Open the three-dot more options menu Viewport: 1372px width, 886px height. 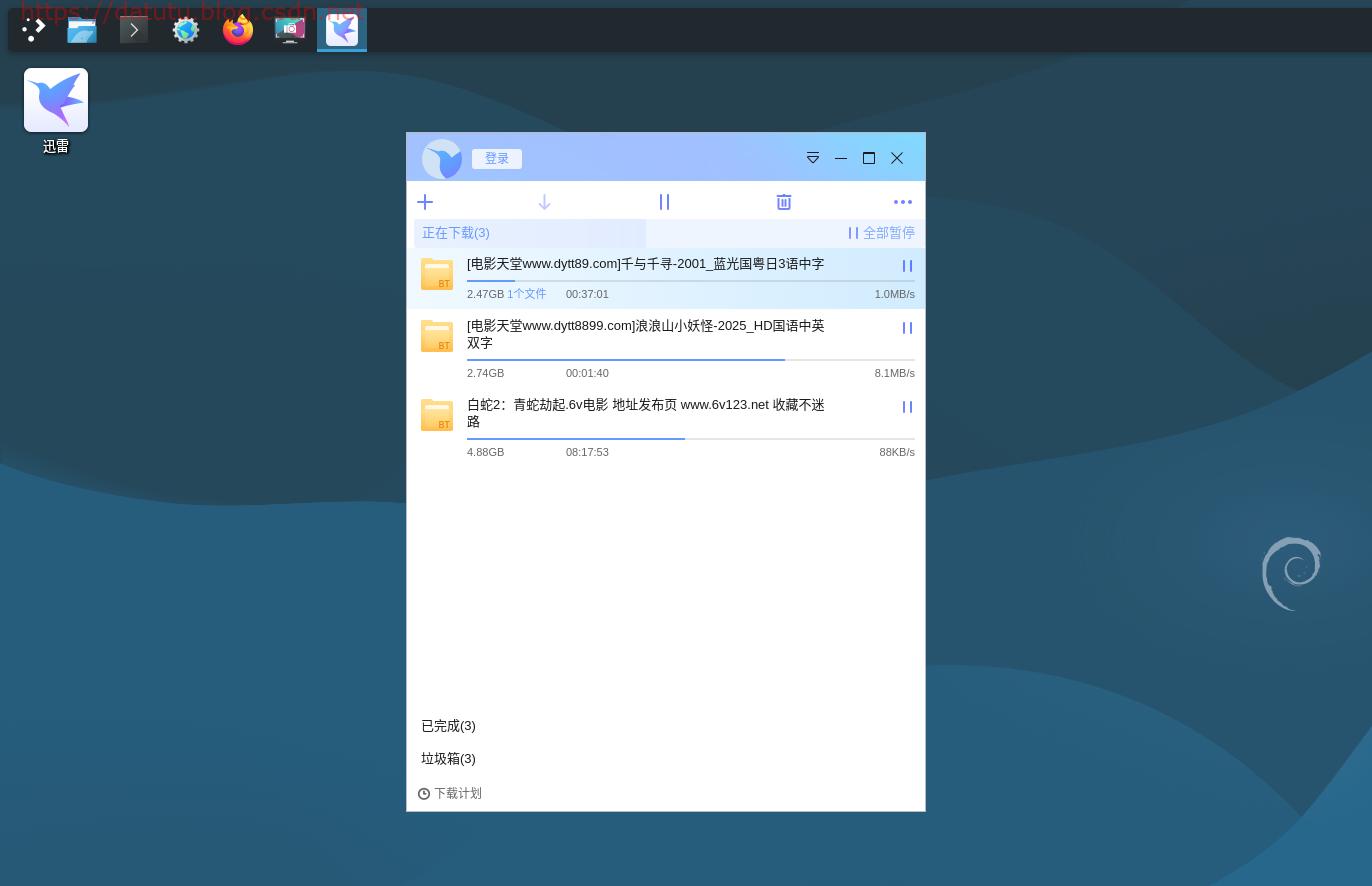(903, 202)
